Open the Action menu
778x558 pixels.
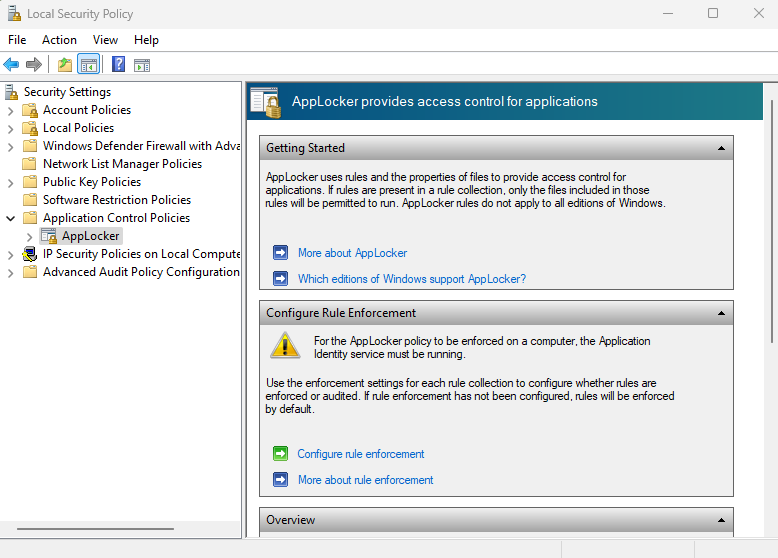coord(59,40)
